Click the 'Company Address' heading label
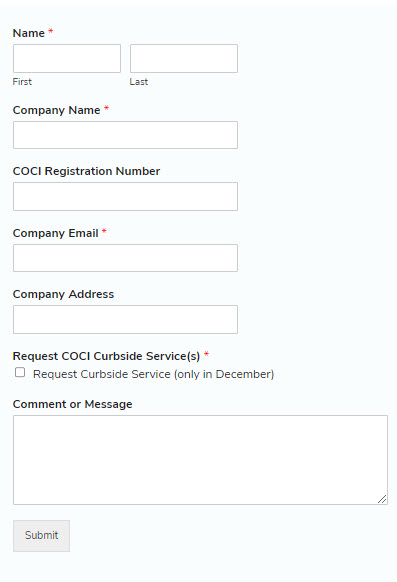397x582 pixels. coord(63,294)
